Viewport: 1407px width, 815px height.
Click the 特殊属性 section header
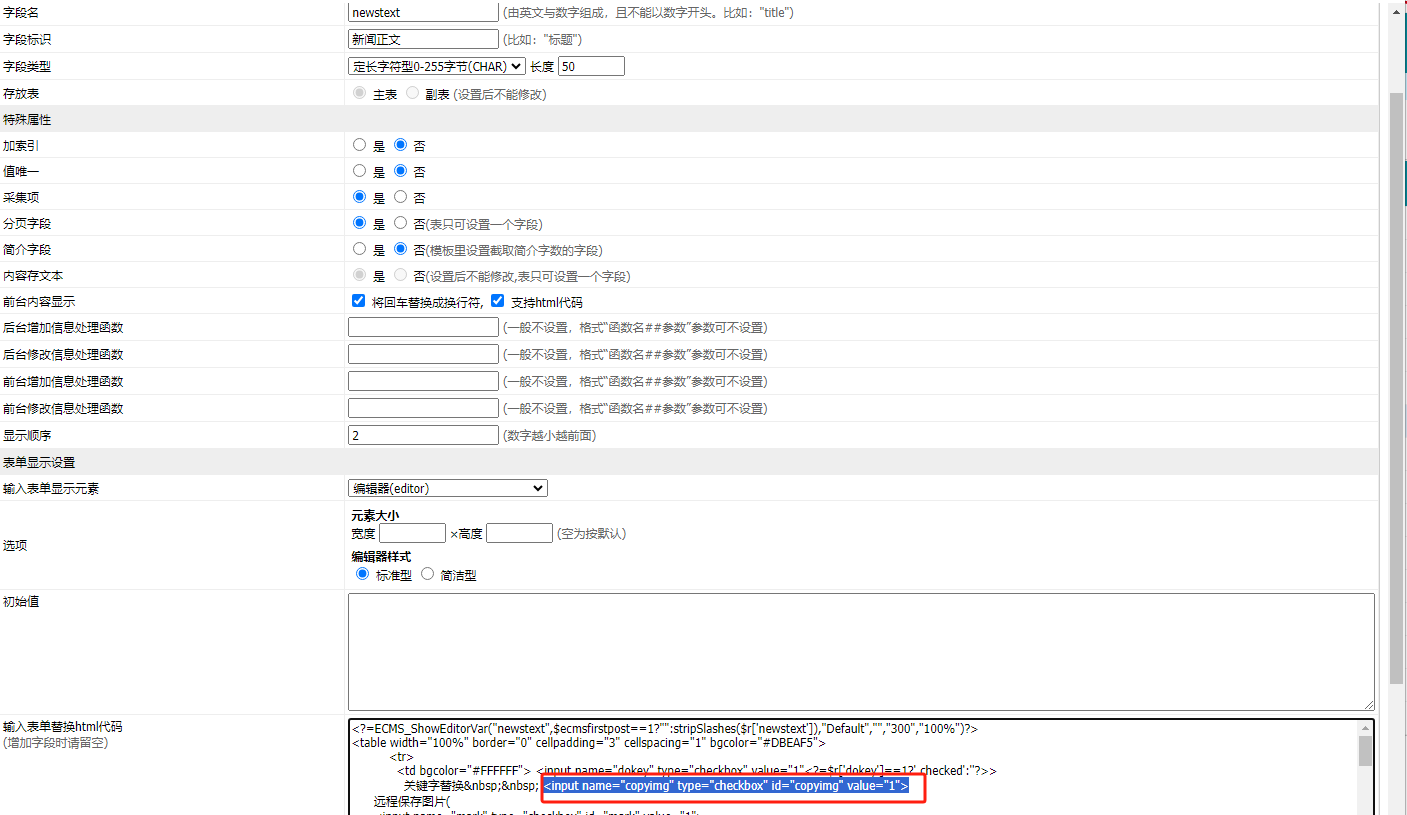27,119
